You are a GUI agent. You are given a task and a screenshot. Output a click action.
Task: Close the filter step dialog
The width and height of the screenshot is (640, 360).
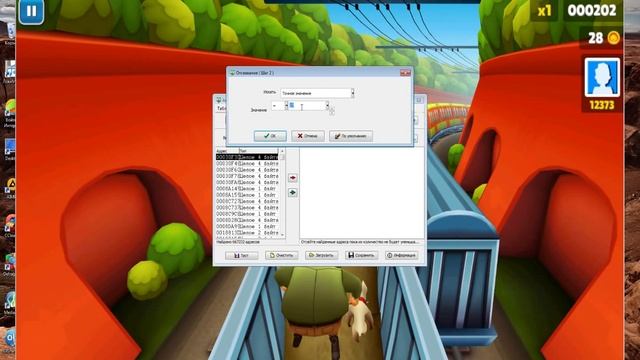(x=405, y=73)
